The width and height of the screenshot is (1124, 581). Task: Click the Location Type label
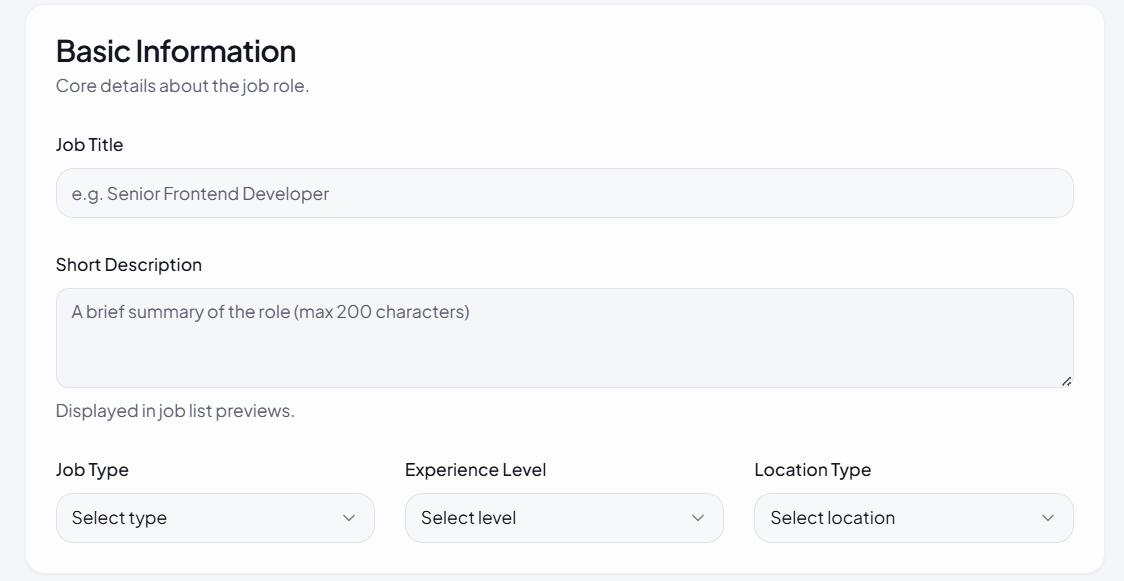coord(812,470)
